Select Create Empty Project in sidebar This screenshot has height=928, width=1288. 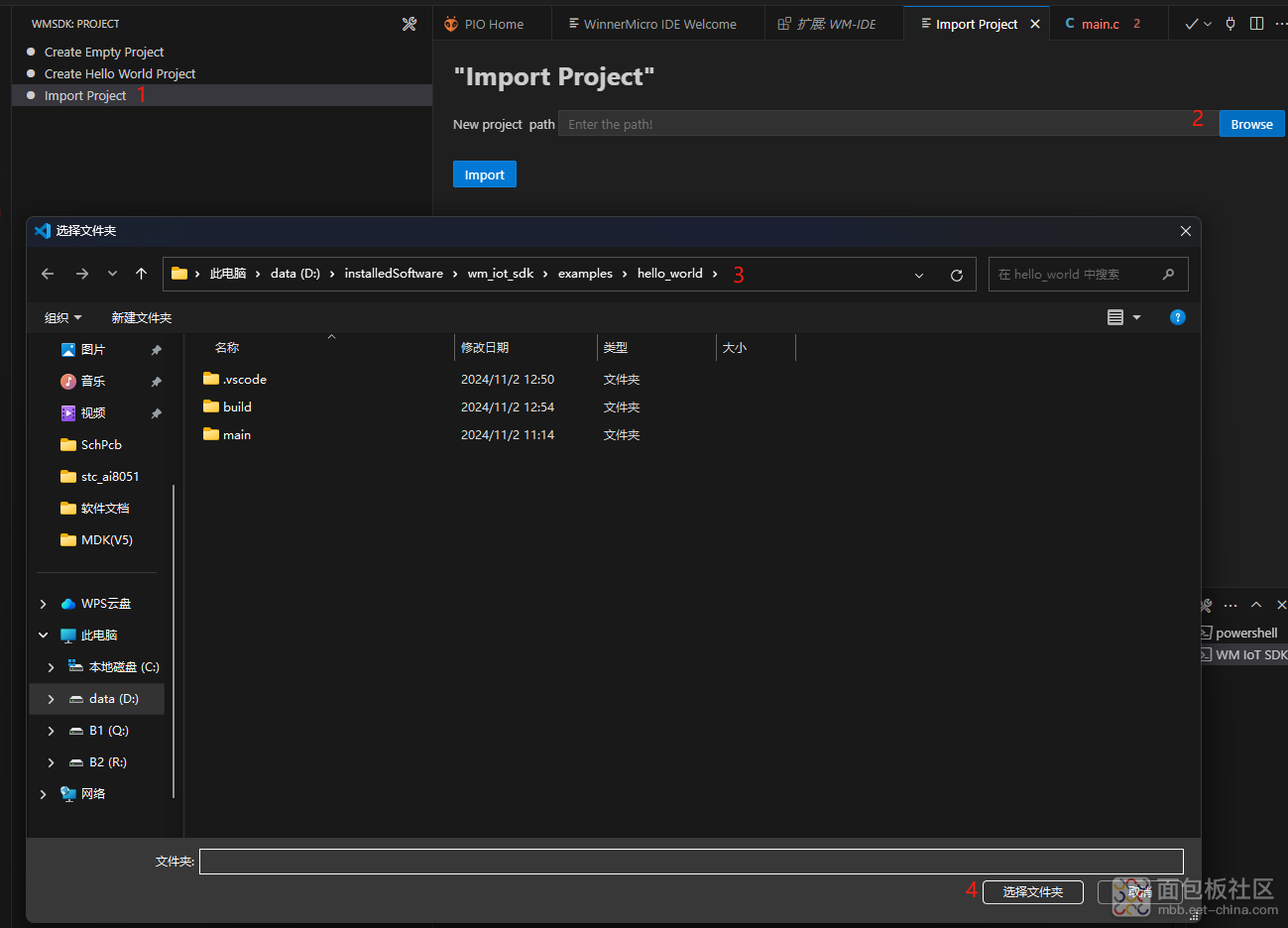[x=104, y=52]
